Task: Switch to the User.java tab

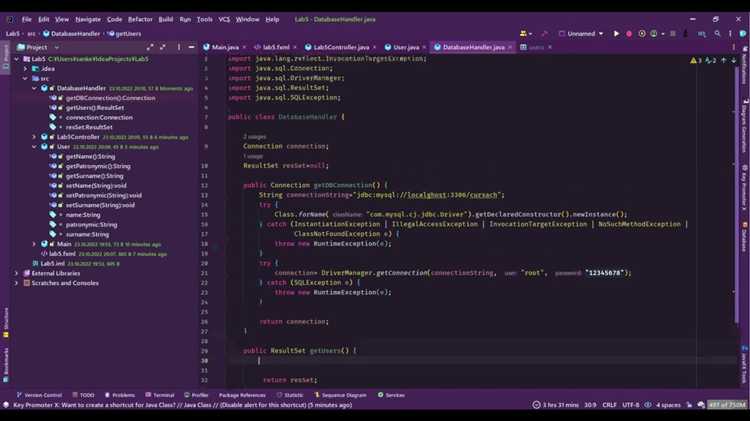Action: [406, 47]
